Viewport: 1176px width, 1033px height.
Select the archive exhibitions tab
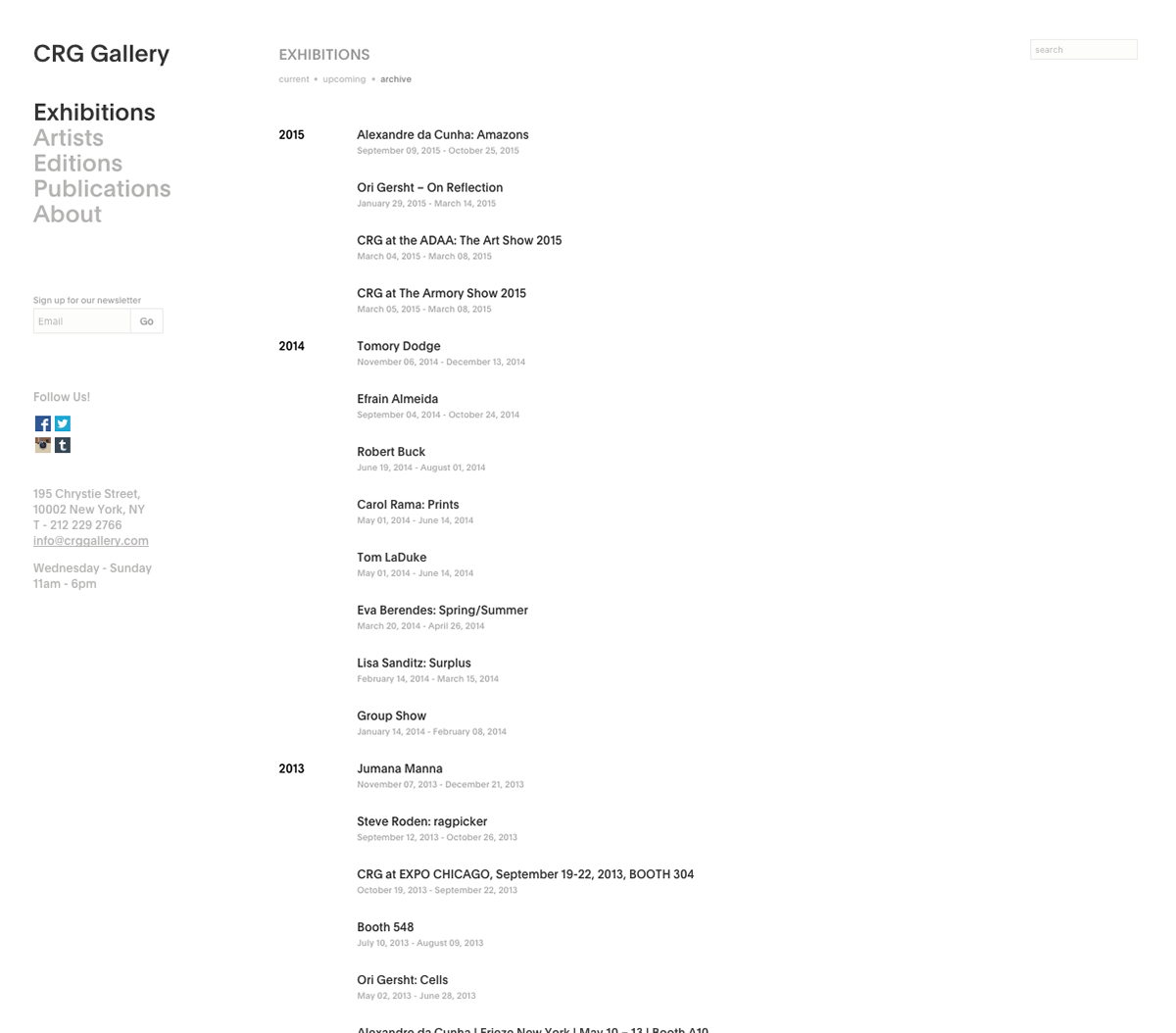tap(396, 79)
